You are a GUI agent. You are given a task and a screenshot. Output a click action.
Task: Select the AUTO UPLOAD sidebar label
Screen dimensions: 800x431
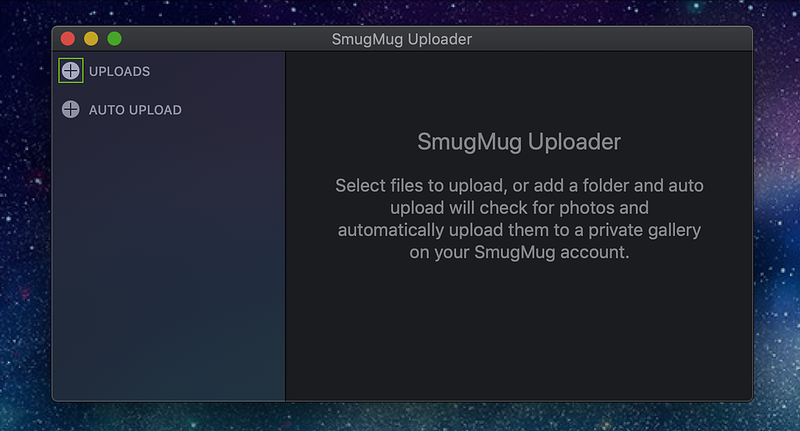(x=135, y=110)
